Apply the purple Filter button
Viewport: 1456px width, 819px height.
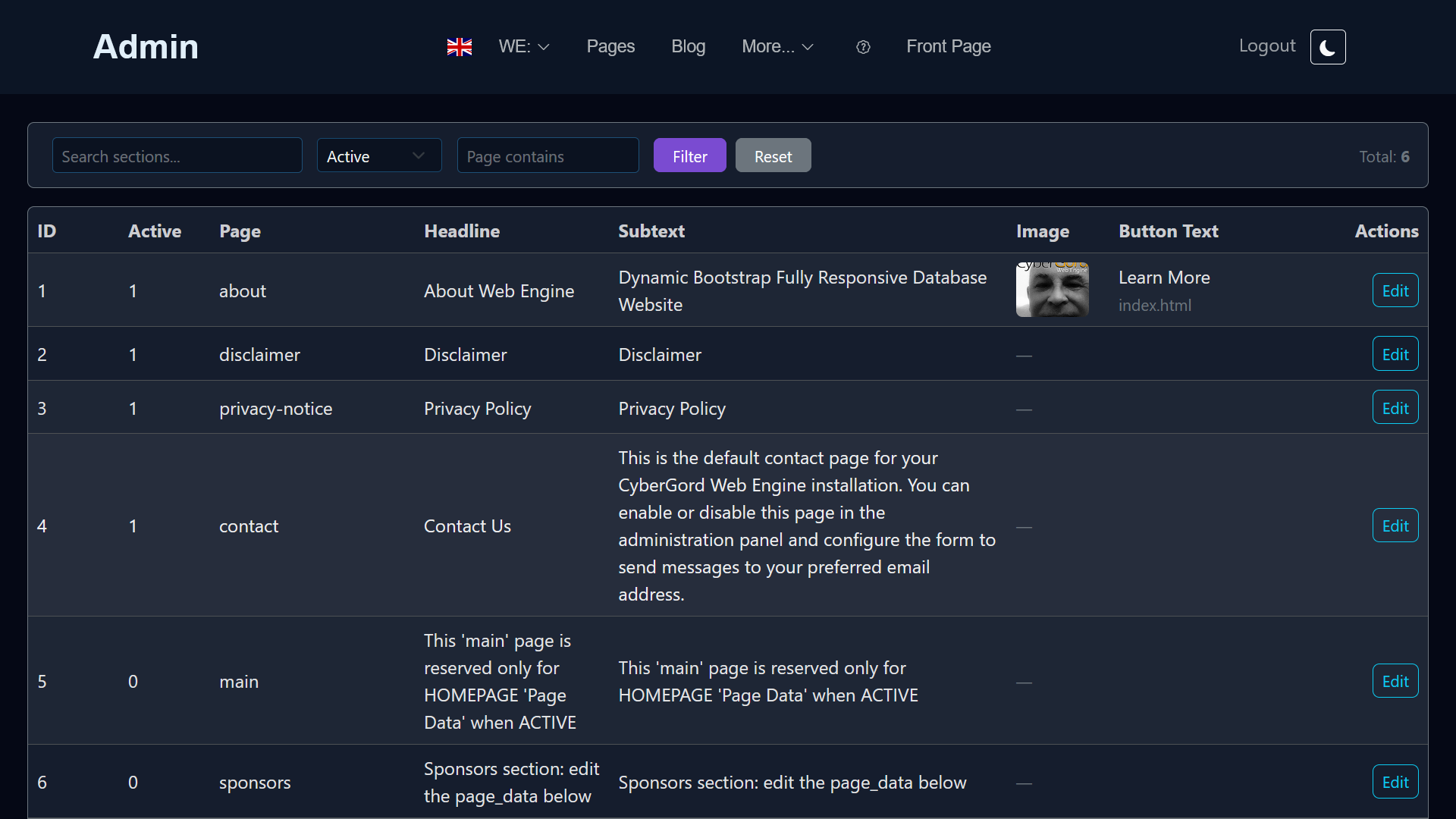tap(690, 155)
